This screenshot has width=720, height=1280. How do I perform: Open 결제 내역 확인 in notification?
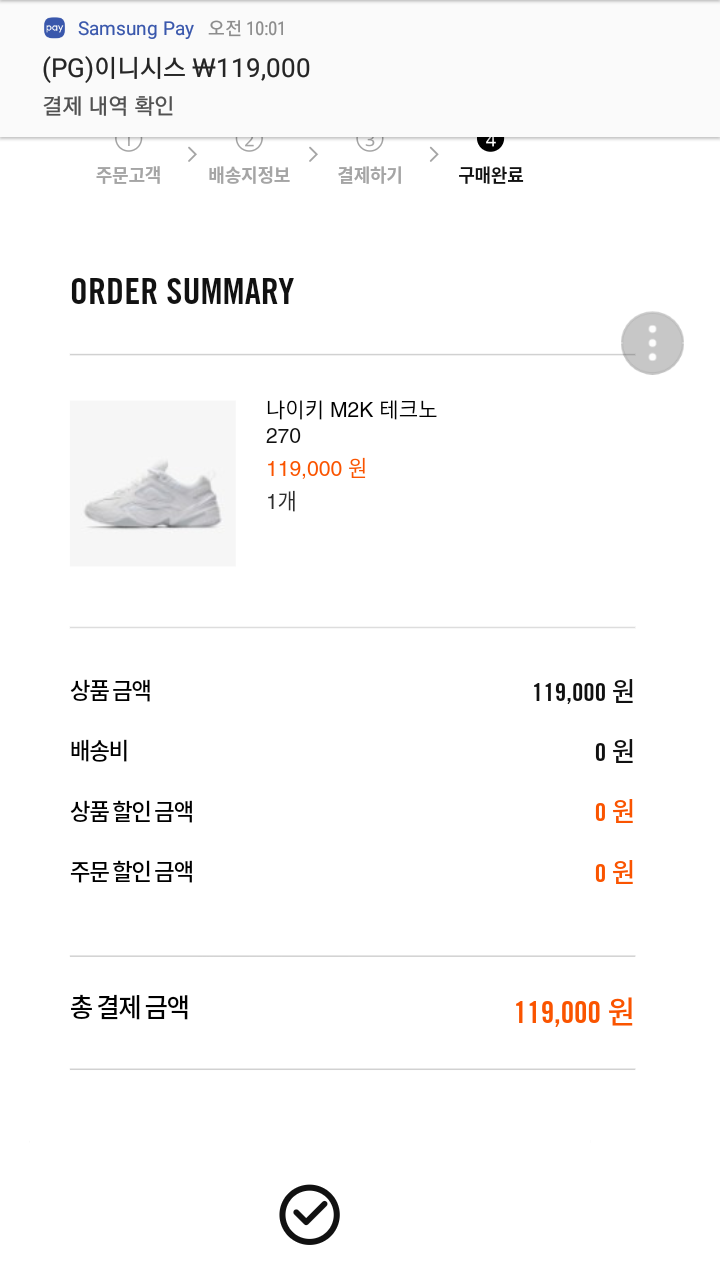(109, 105)
